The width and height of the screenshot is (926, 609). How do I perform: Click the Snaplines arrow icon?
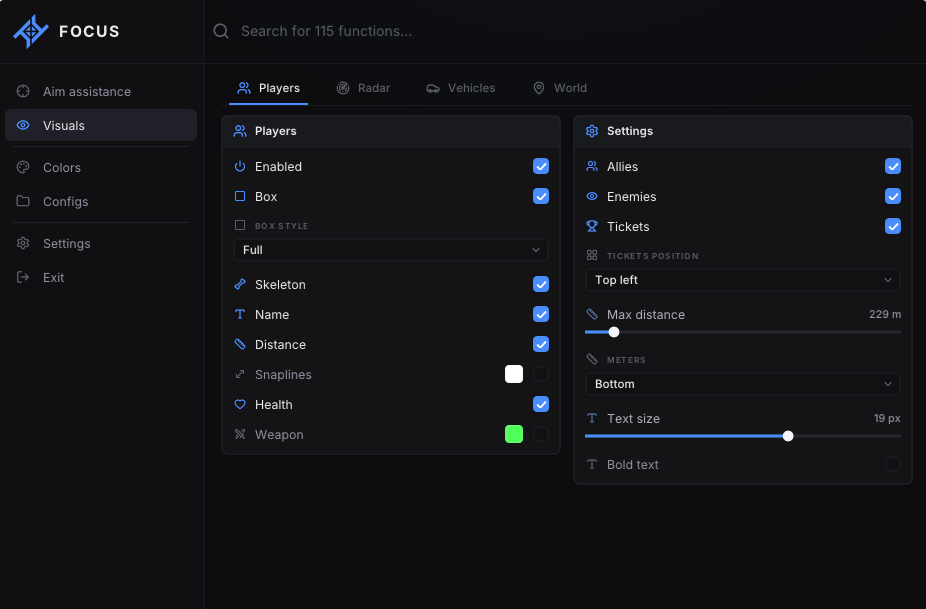(x=240, y=374)
